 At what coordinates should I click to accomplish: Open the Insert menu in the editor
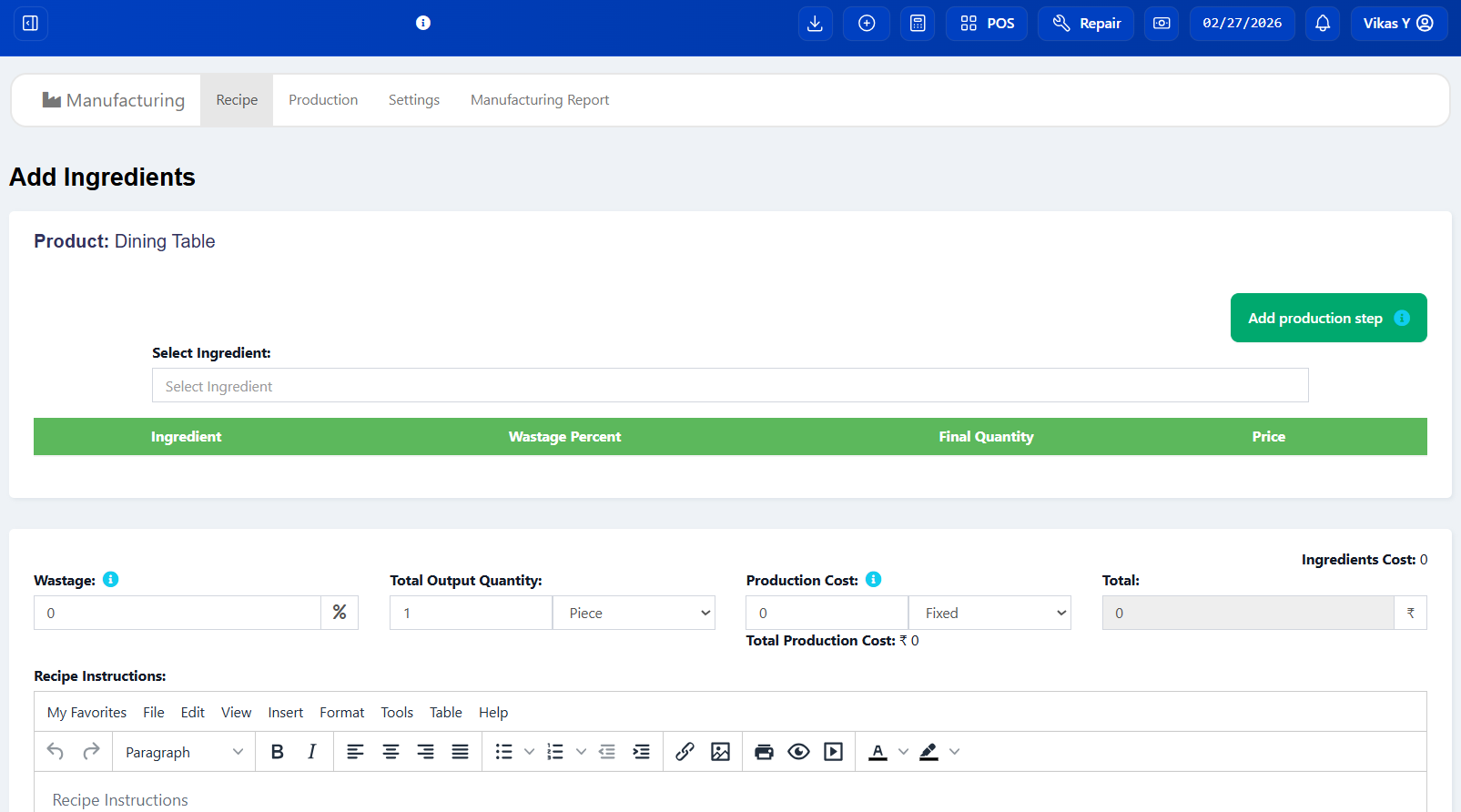tap(286, 712)
